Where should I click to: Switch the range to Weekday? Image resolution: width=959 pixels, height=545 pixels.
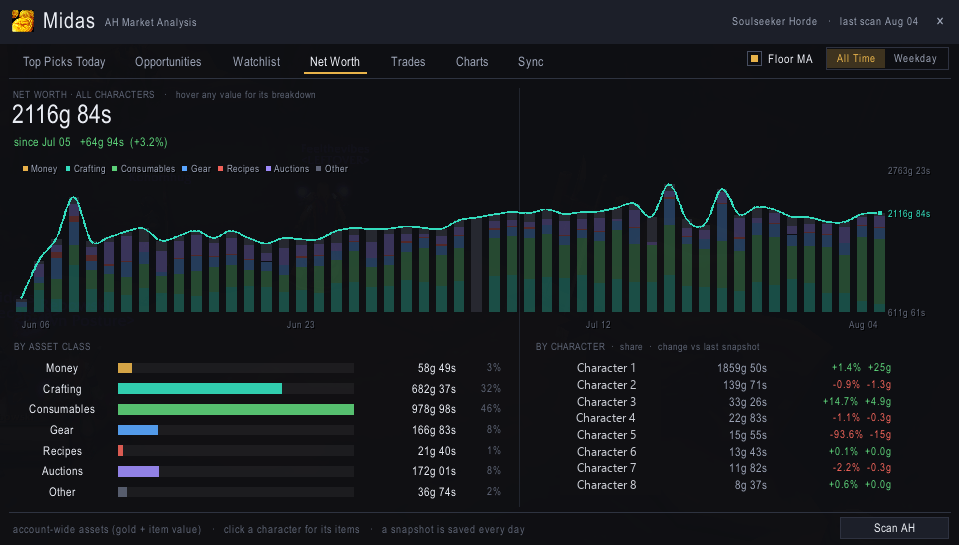(x=915, y=59)
